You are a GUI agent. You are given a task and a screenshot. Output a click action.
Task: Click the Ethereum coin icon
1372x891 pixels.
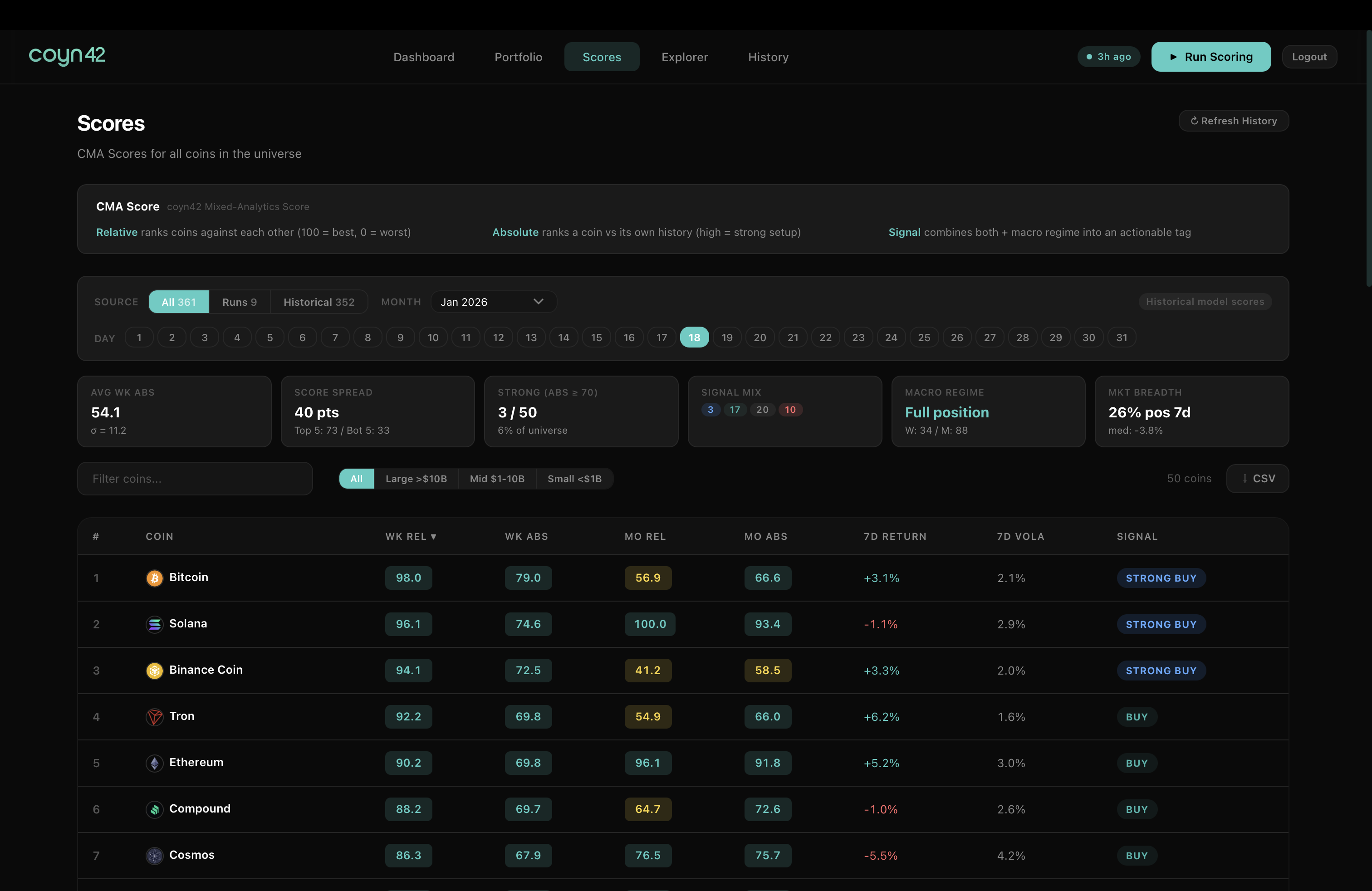click(154, 763)
